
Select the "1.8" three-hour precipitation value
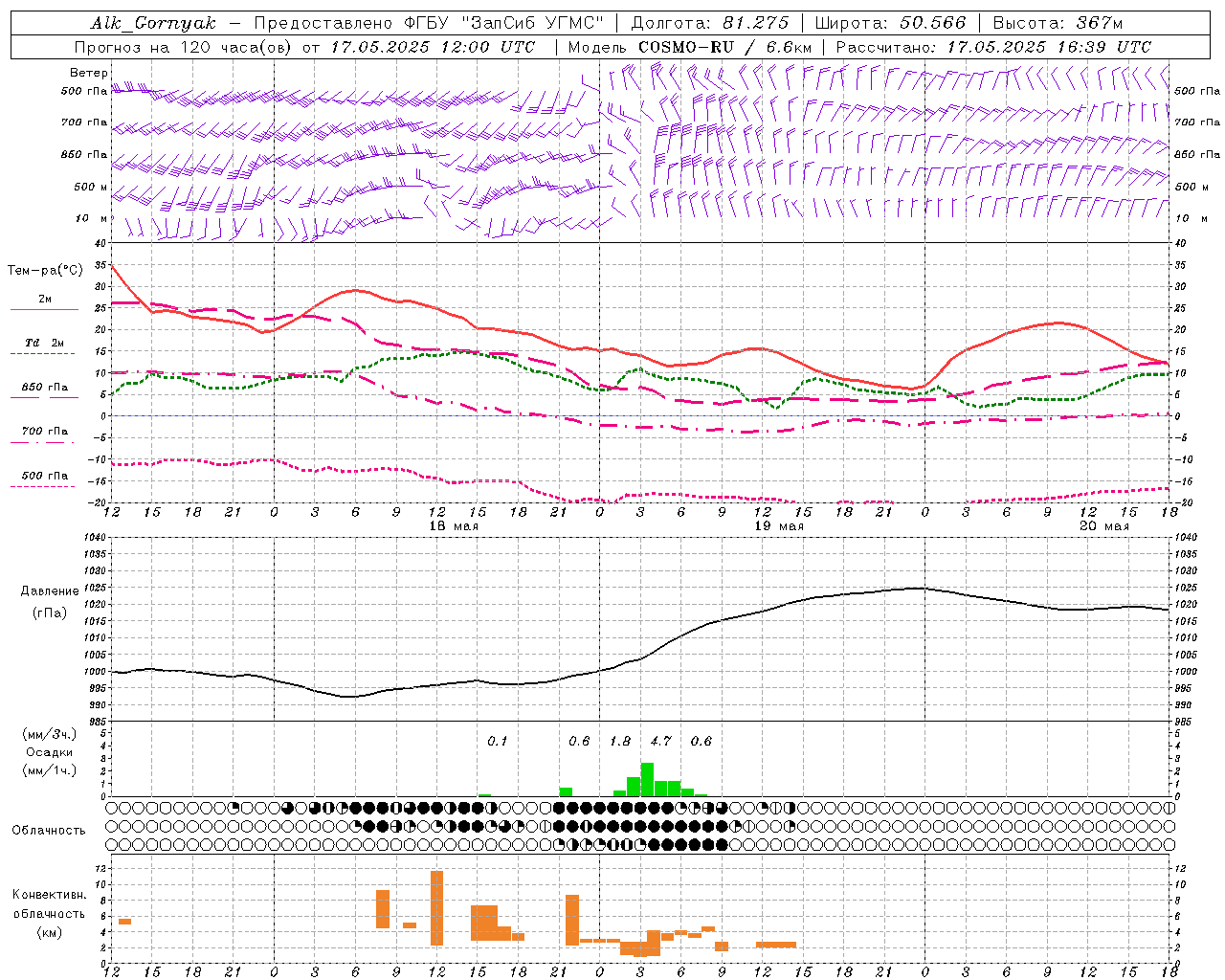tap(620, 742)
